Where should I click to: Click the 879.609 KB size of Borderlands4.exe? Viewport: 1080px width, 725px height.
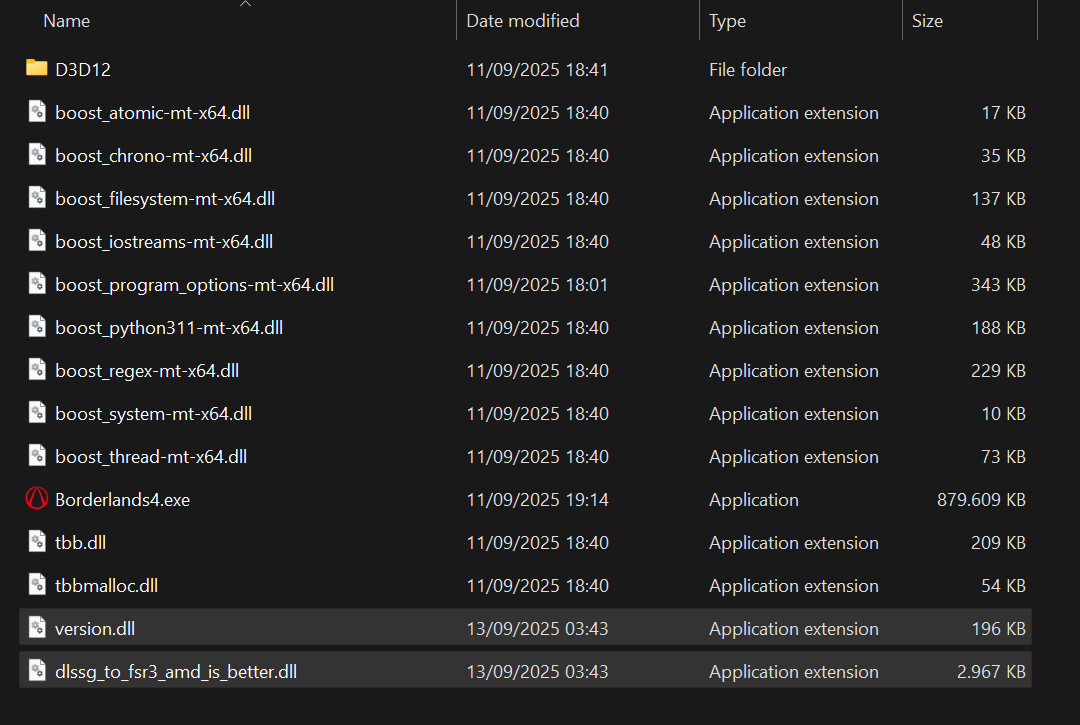point(981,500)
